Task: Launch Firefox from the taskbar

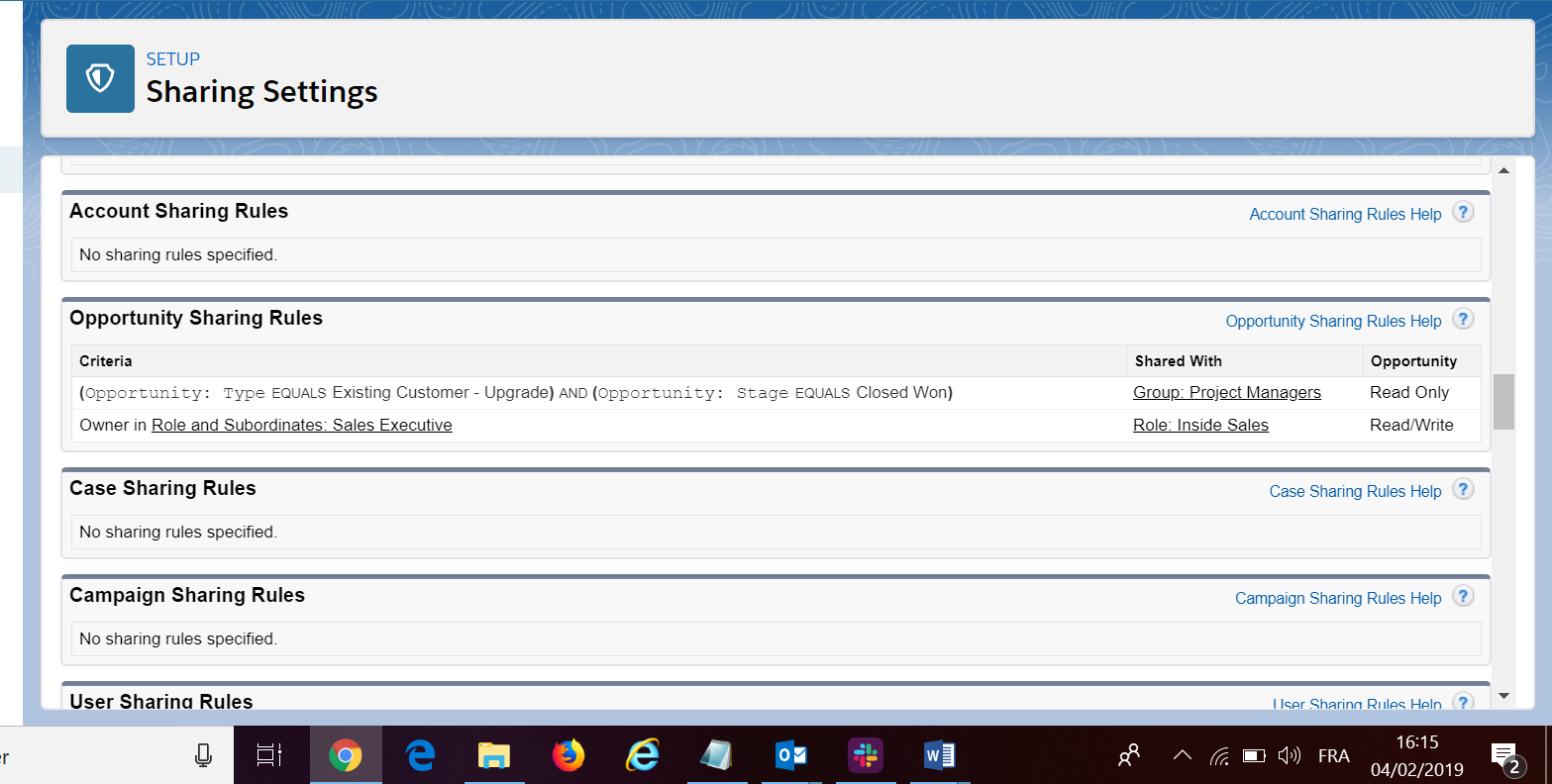Action: tap(569, 756)
